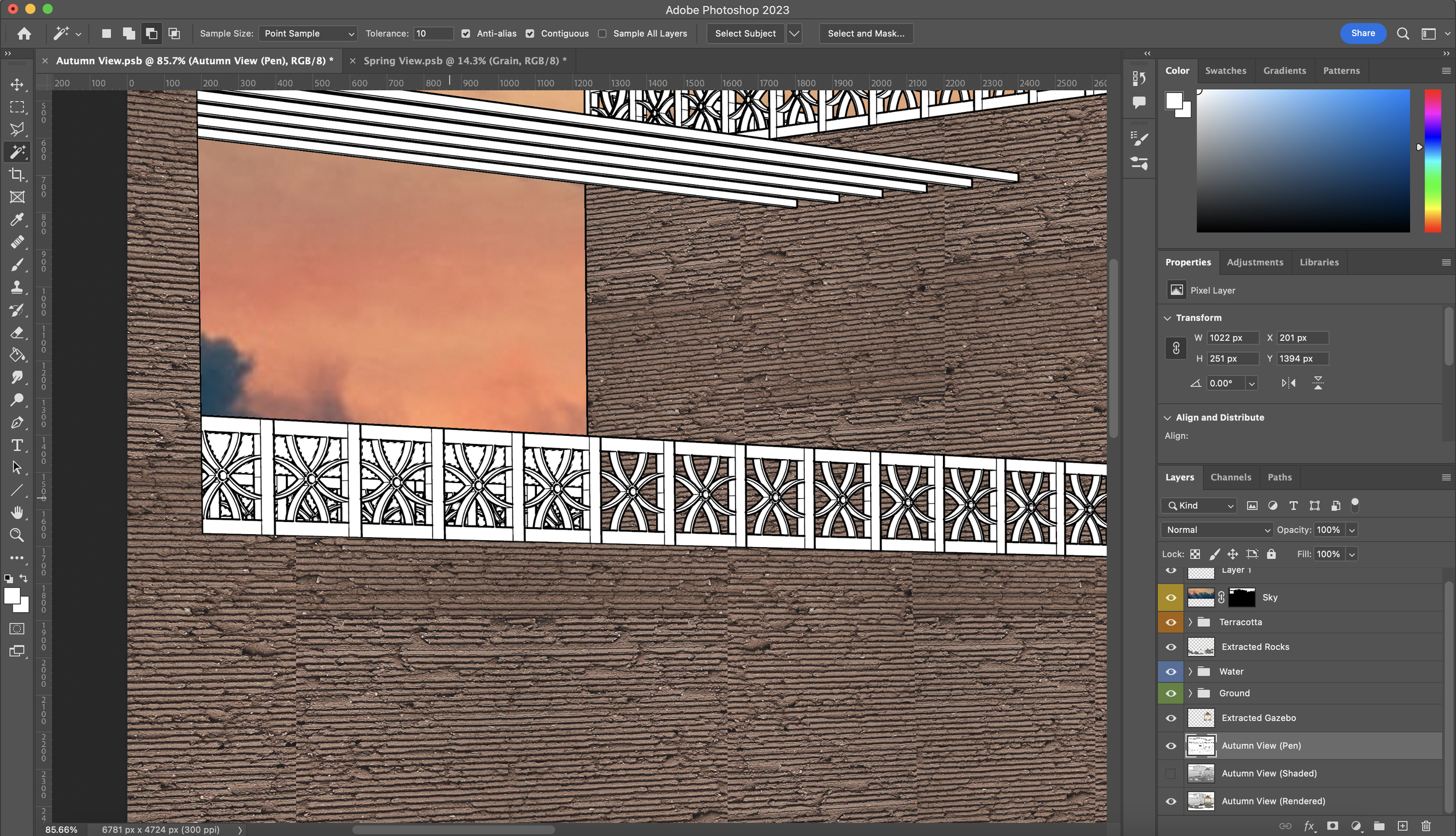
Task: Click the Select Subject button
Action: [745, 34]
